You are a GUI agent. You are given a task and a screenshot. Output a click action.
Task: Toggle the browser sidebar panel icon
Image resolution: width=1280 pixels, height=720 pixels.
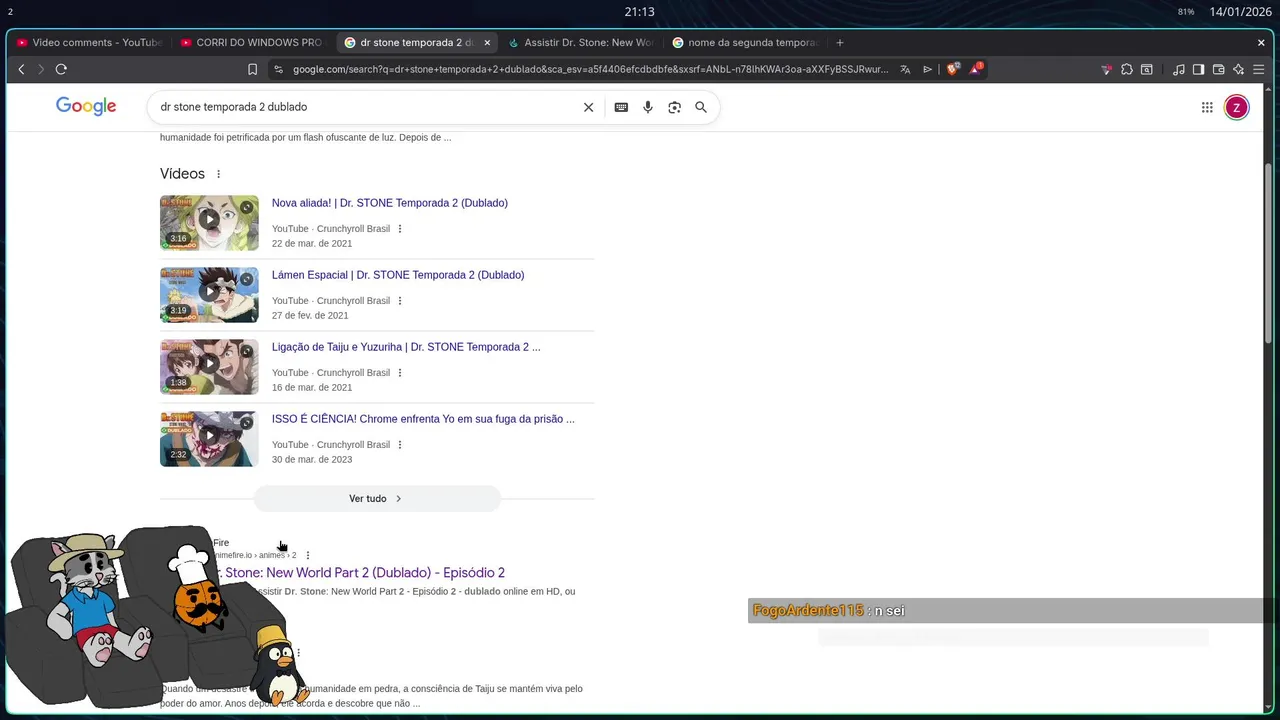(1198, 69)
